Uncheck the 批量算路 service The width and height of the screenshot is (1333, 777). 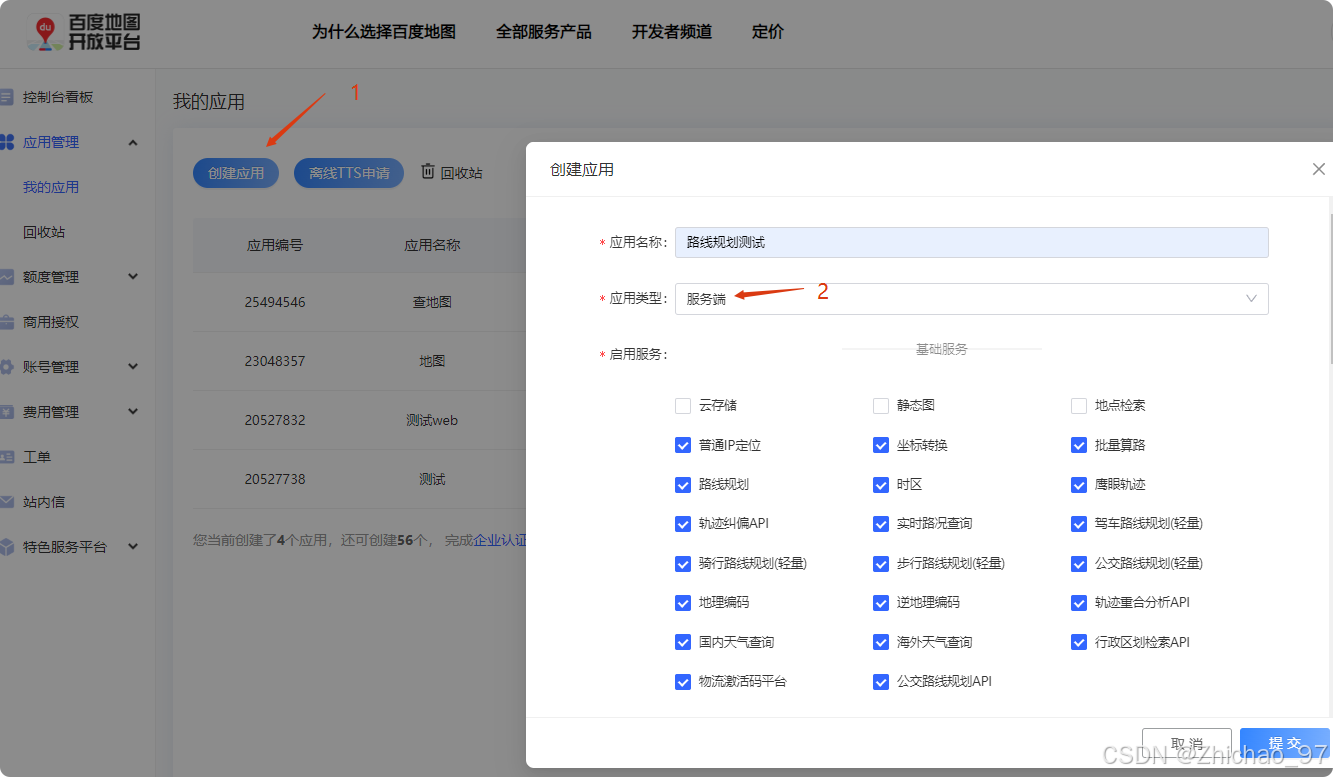tap(1079, 445)
